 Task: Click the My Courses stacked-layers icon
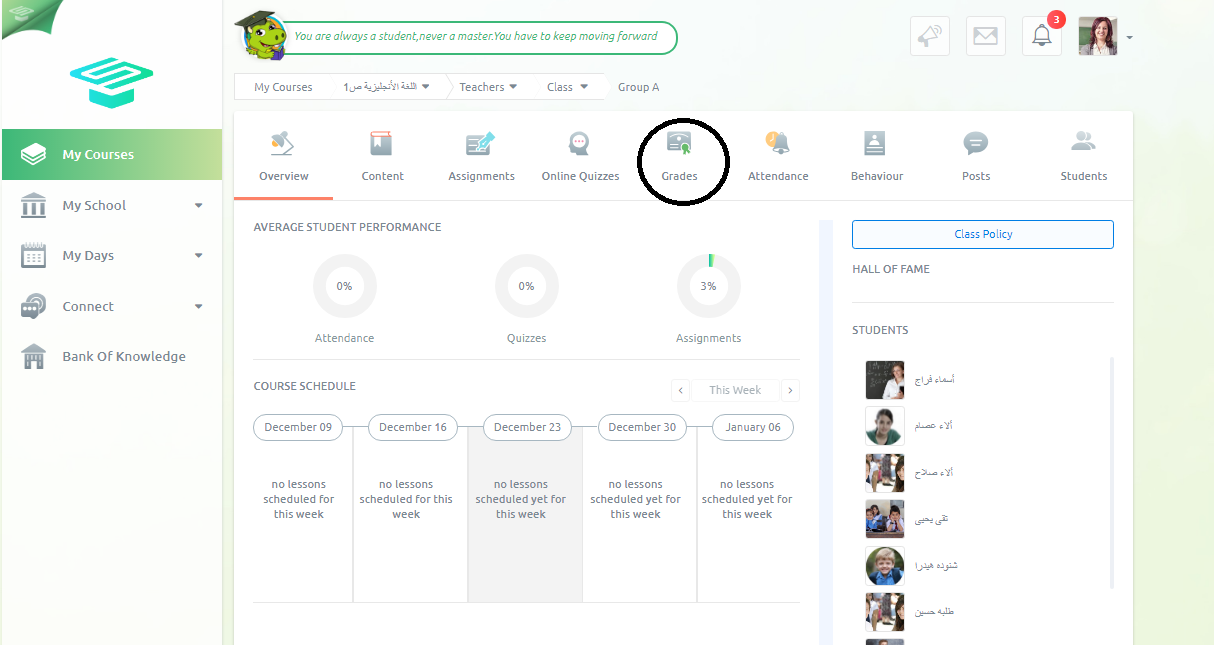(33, 154)
